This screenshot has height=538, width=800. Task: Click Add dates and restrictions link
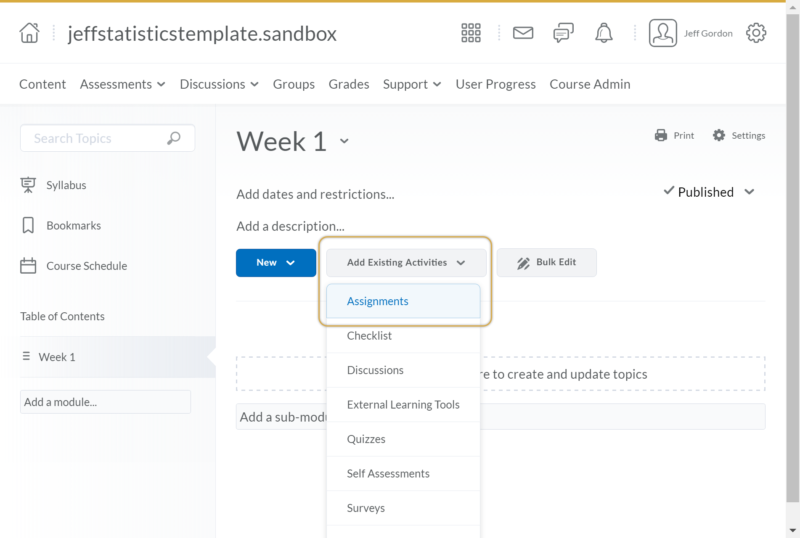pyautogui.click(x=315, y=194)
